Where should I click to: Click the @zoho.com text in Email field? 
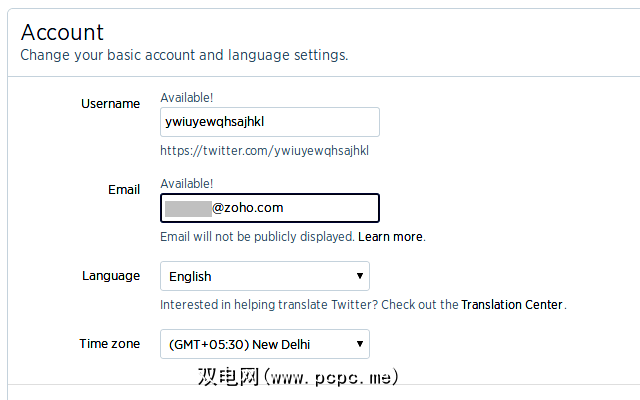point(248,208)
